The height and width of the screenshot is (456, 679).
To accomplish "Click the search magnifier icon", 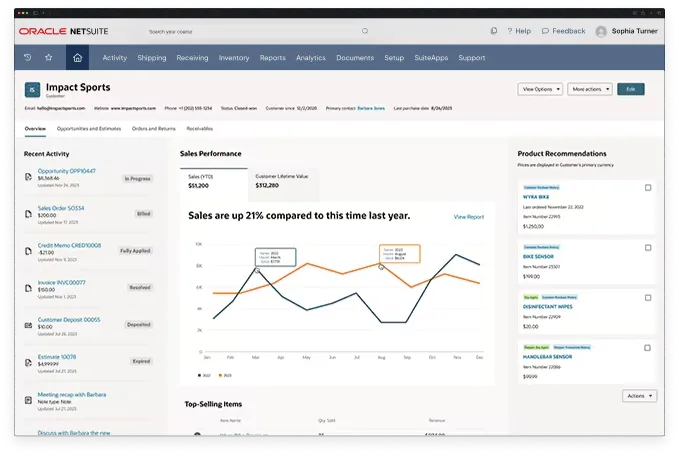I will click(364, 31).
